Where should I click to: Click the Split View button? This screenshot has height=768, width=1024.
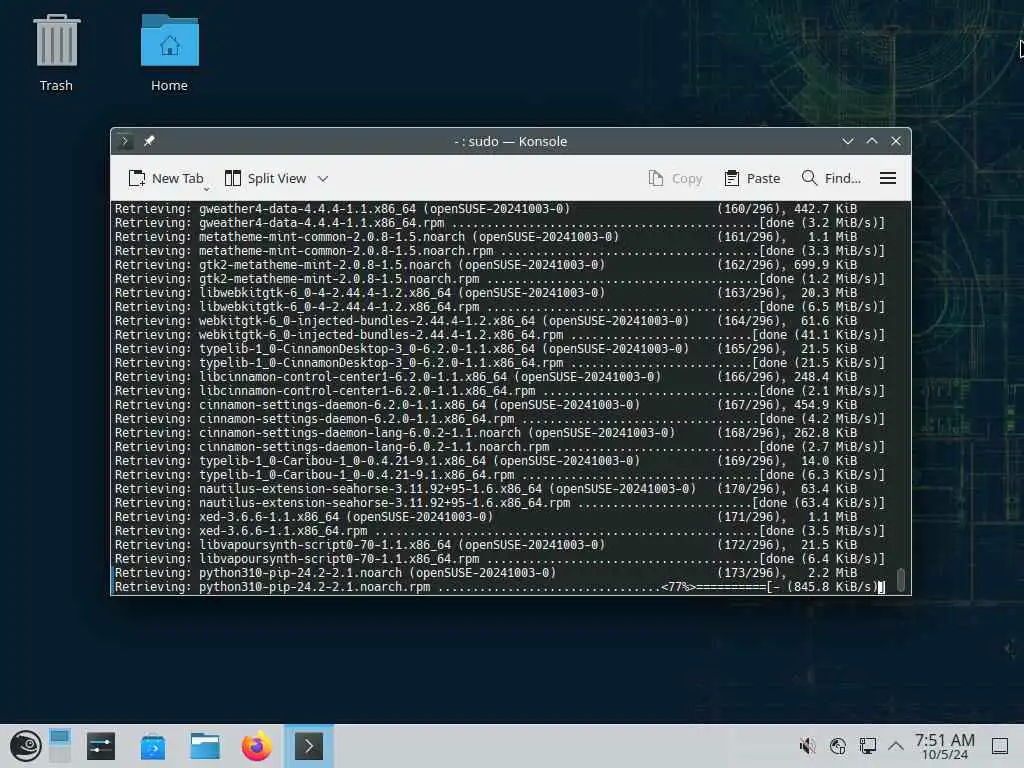[x=265, y=178]
